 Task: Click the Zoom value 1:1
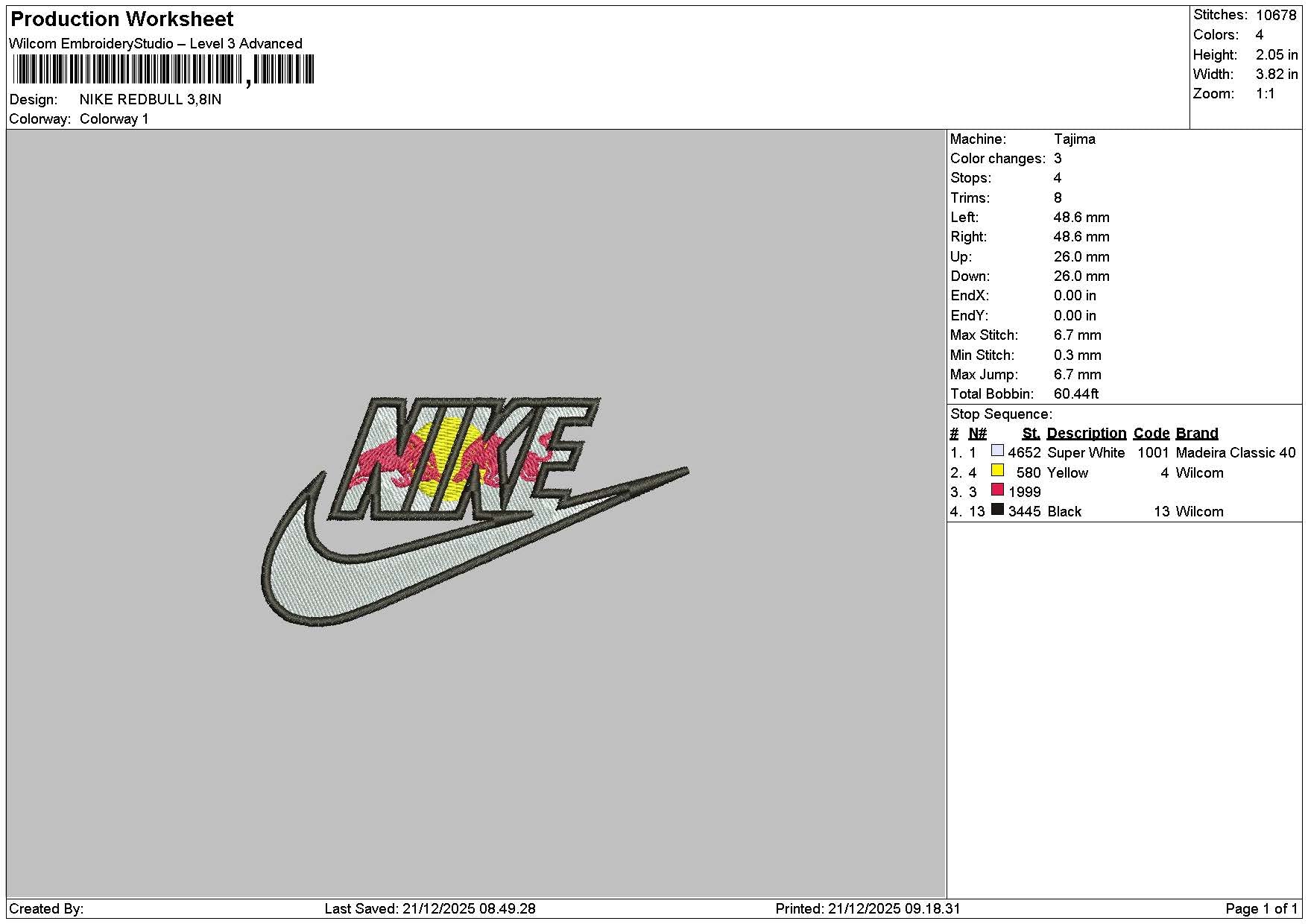(1266, 93)
